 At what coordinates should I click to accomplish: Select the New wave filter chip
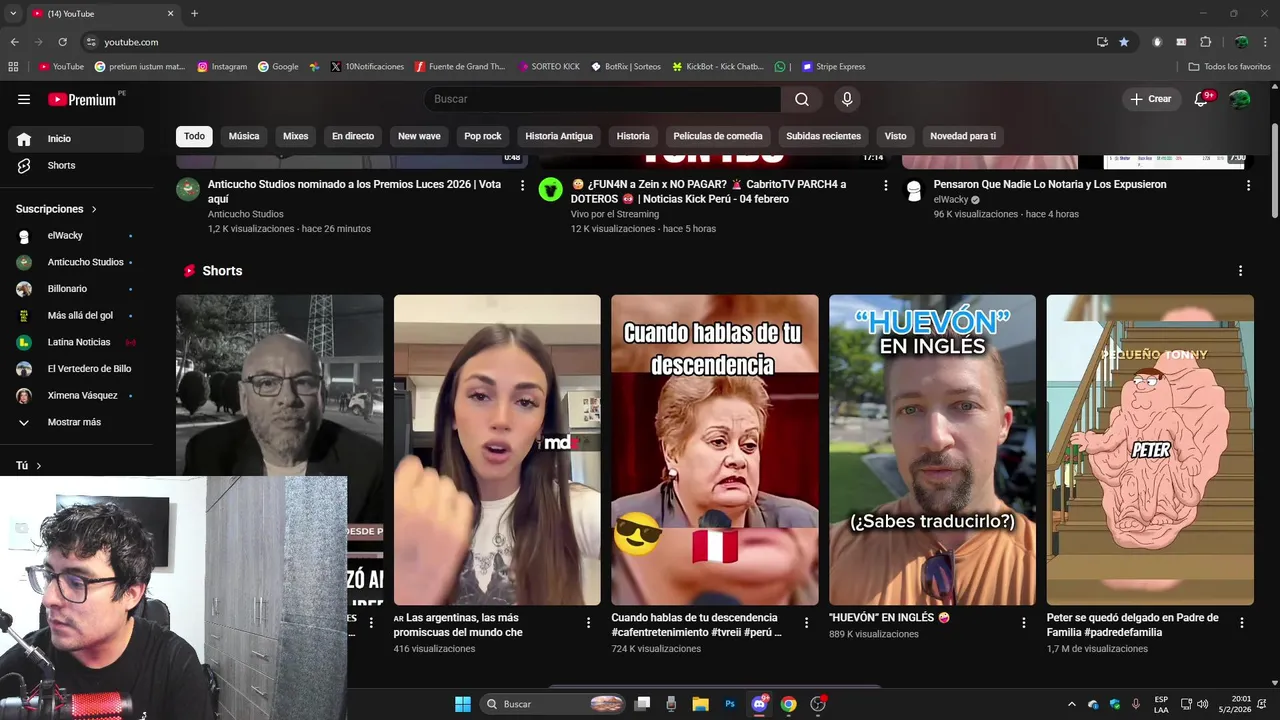point(419,136)
